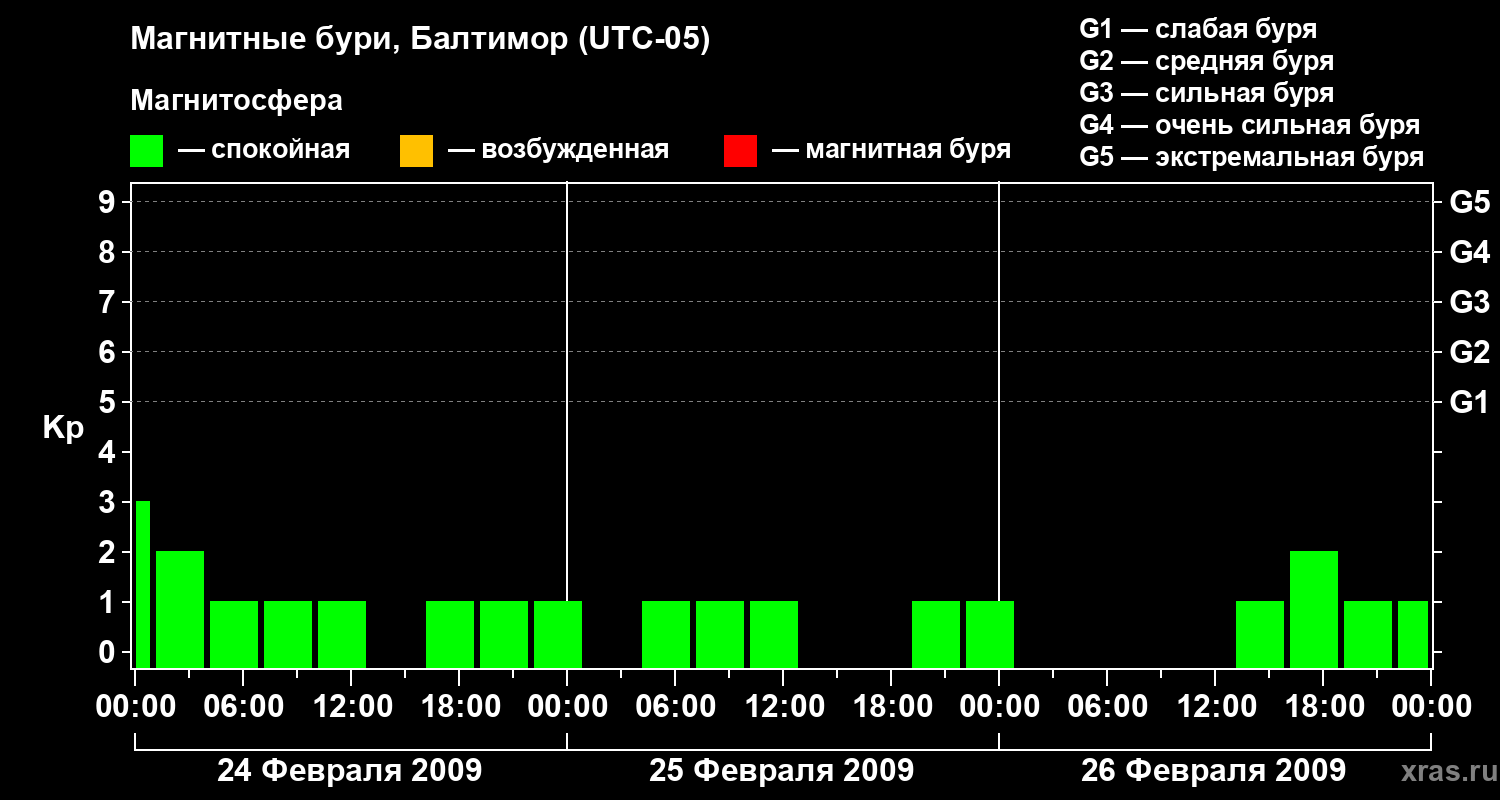Click the final '00:00' label ending 26 February

[1430, 707]
